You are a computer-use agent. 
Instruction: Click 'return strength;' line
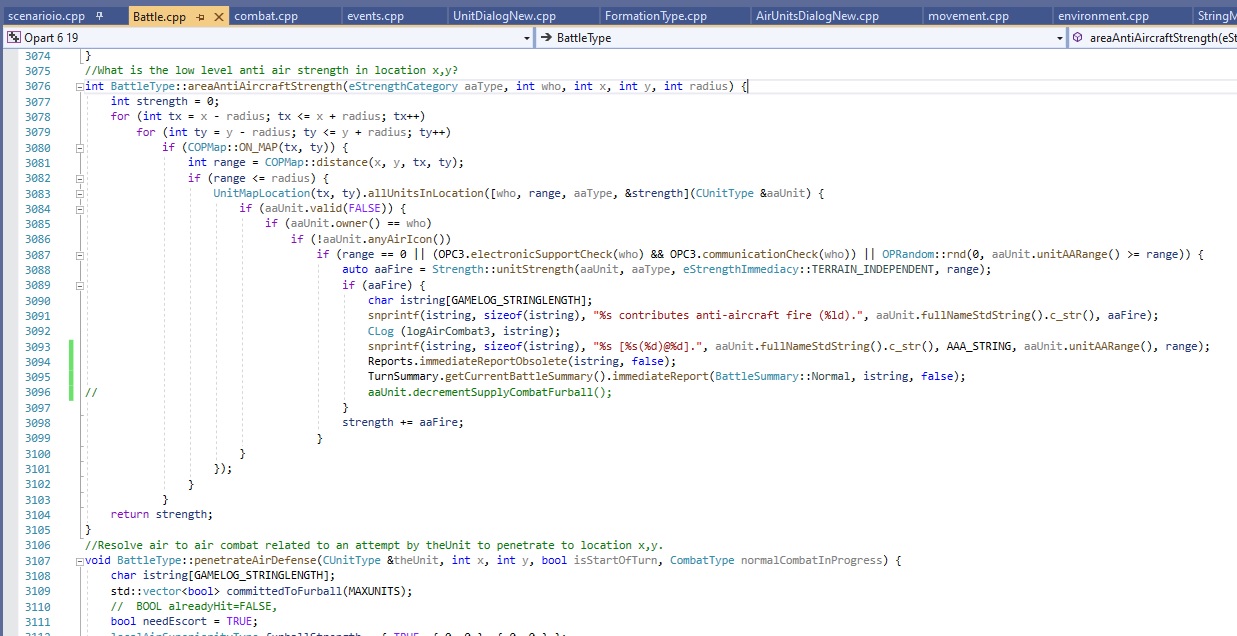coord(162,514)
